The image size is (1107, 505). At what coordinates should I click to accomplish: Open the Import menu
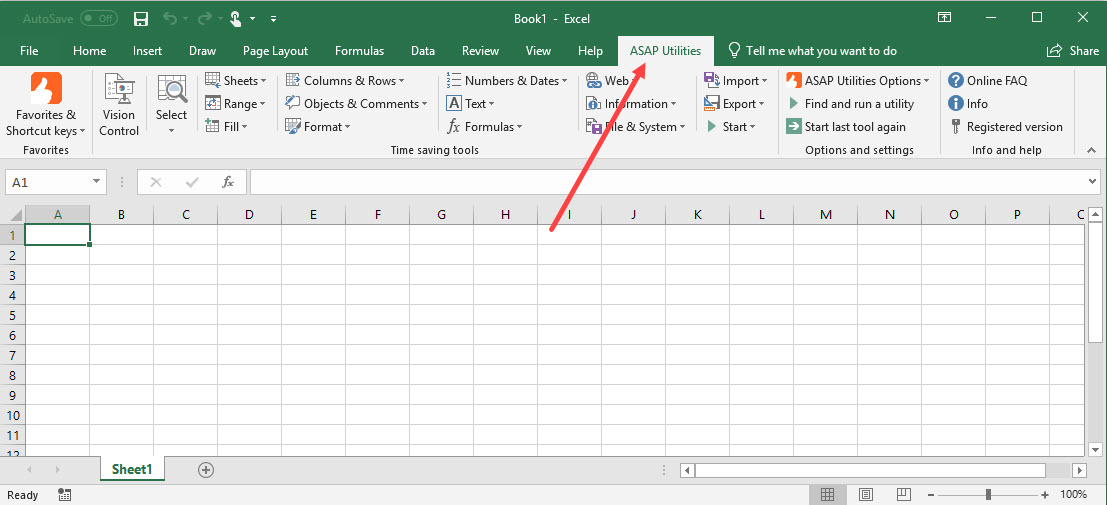(x=735, y=81)
